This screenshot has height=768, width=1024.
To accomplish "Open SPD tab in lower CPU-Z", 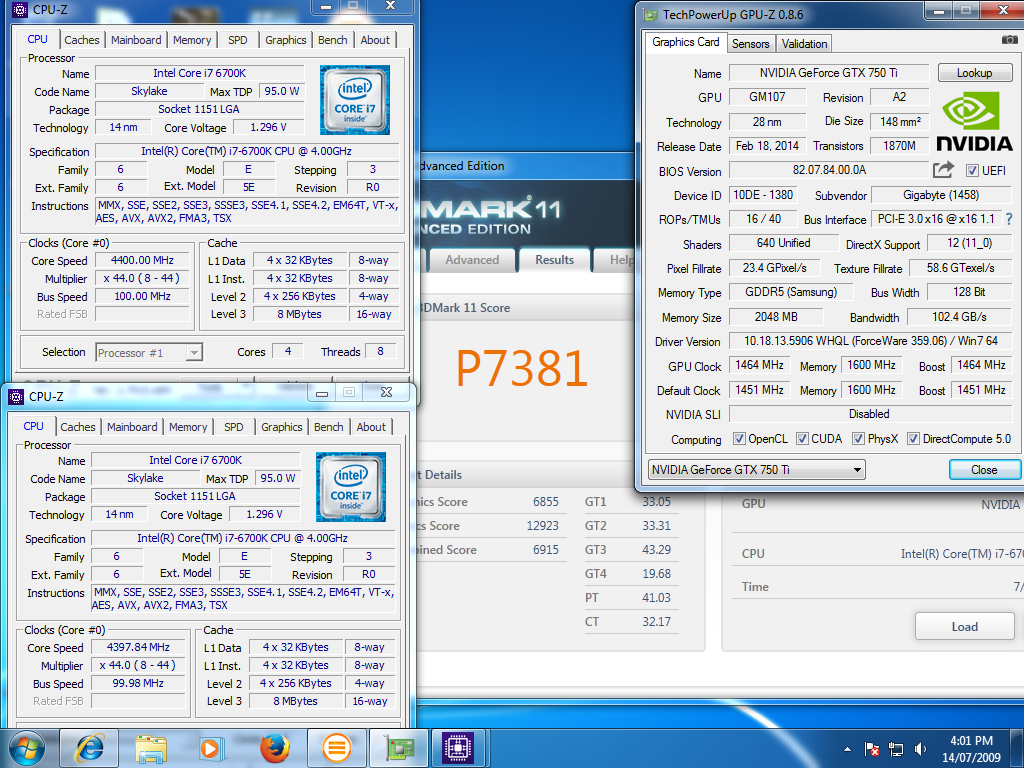I will point(234,426).
